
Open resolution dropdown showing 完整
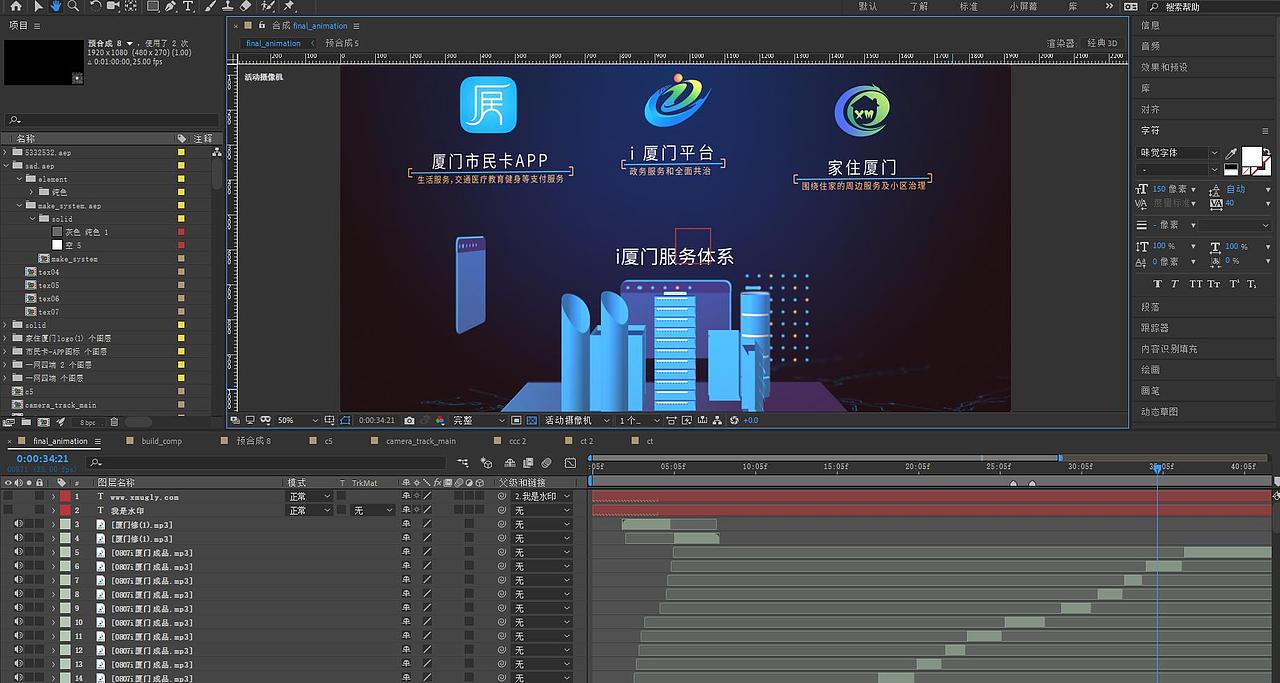coord(479,420)
